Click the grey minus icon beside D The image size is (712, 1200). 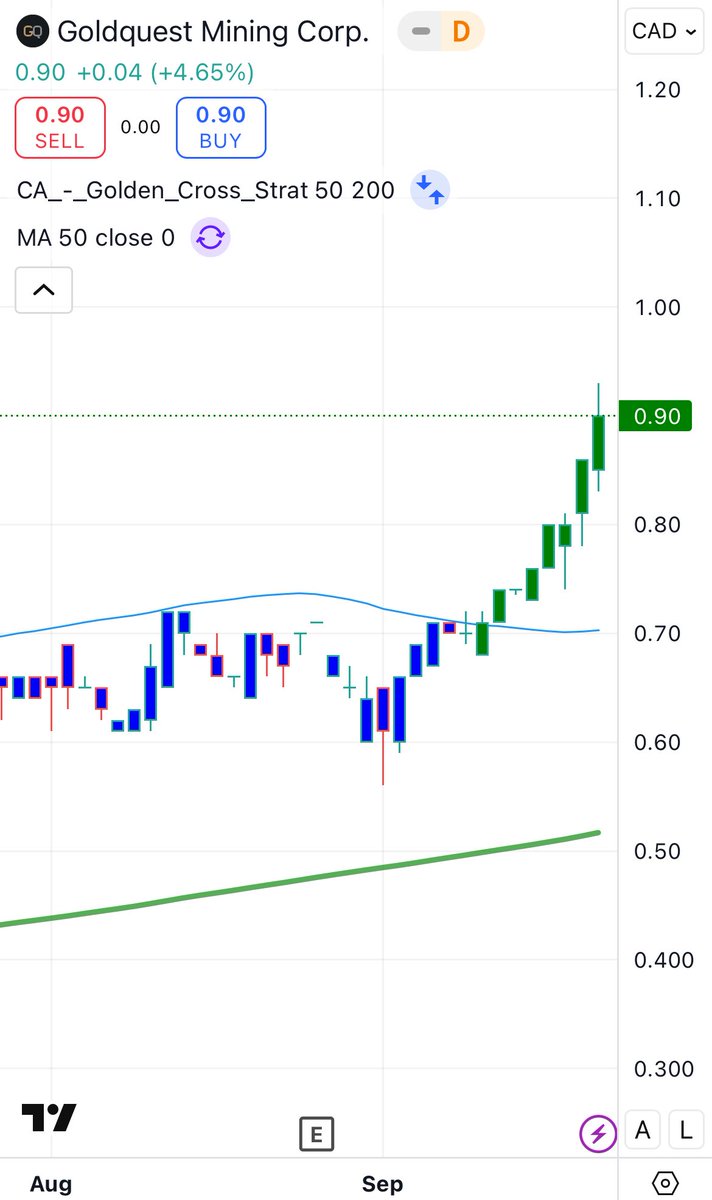[422, 31]
